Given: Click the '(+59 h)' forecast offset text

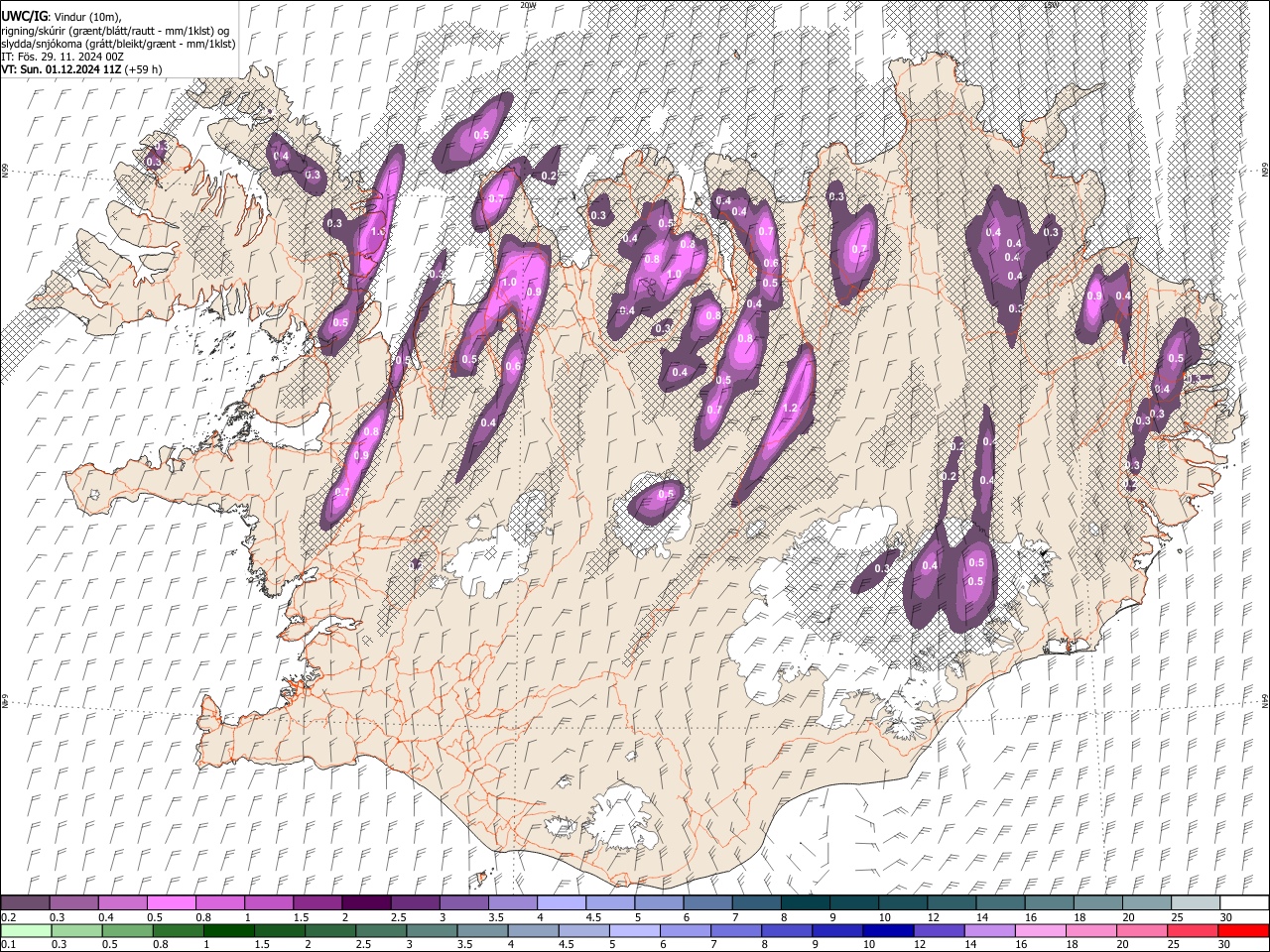Looking at the screenshot, I should click(143, 69).
